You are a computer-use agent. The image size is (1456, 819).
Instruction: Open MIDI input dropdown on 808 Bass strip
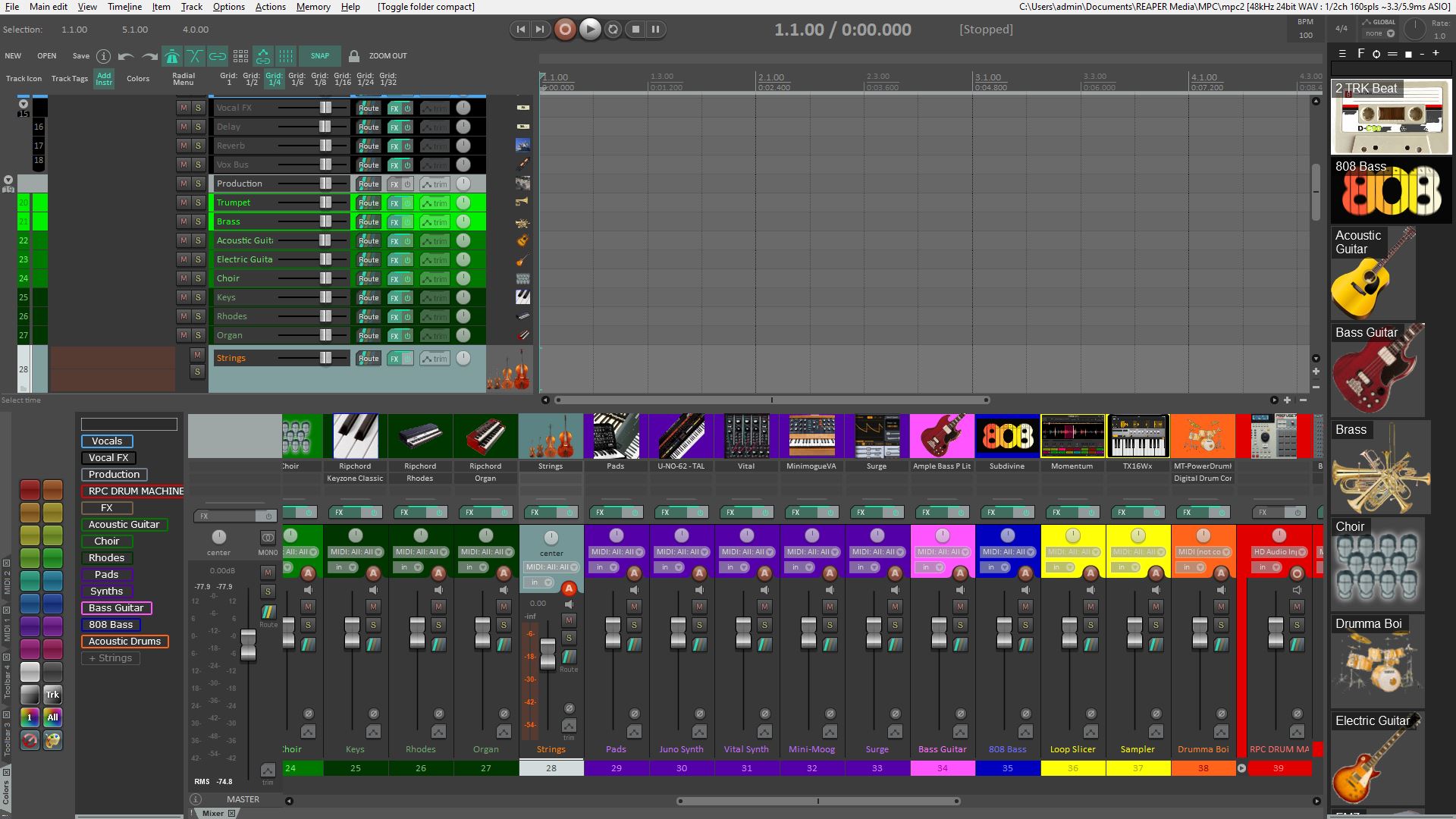point(1007,552)
